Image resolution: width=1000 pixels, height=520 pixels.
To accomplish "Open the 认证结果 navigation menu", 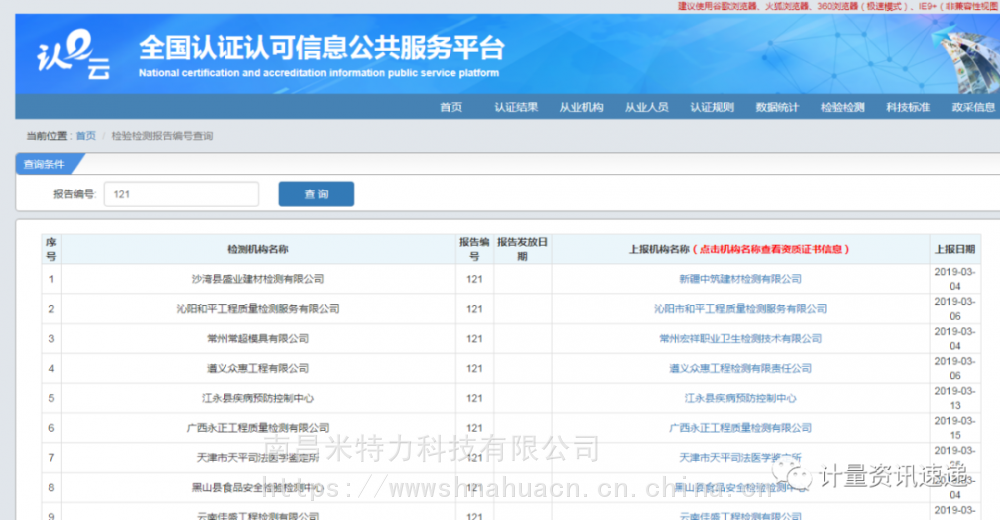I will click(x=516, y=107).
